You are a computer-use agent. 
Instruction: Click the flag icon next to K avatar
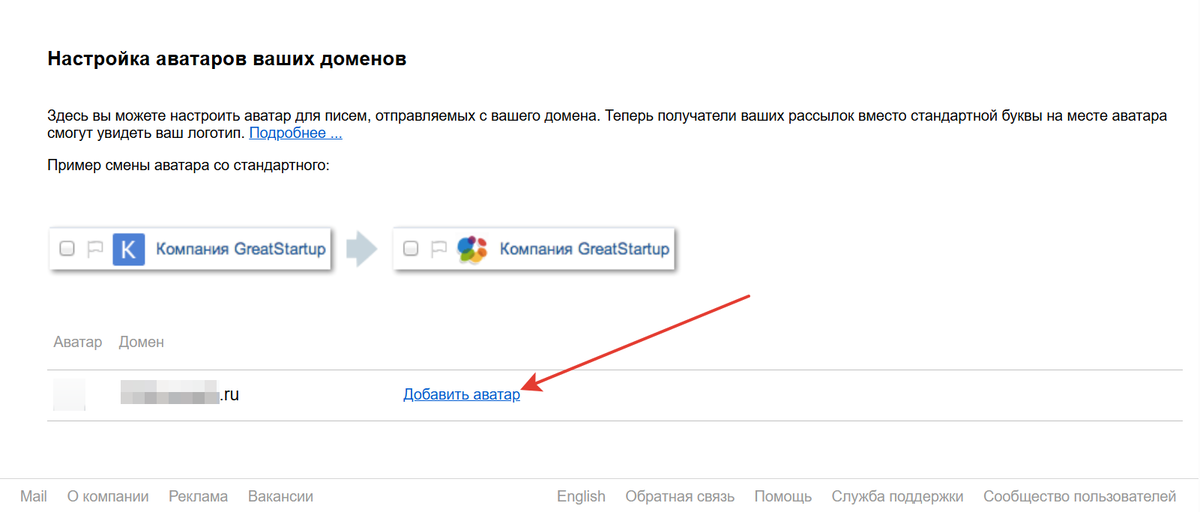(95, 249)
